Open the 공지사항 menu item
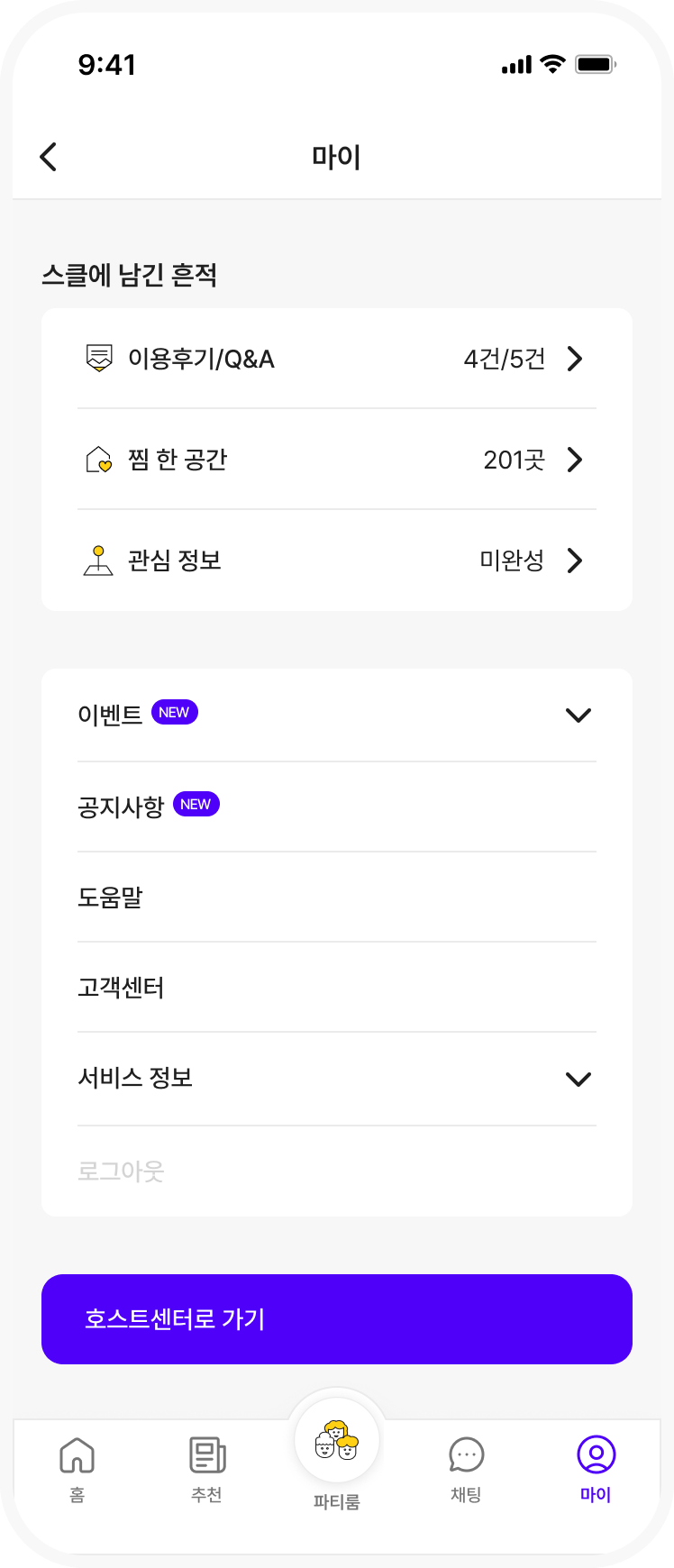This screenshot has width=674, height=1568. coord(121,807)
